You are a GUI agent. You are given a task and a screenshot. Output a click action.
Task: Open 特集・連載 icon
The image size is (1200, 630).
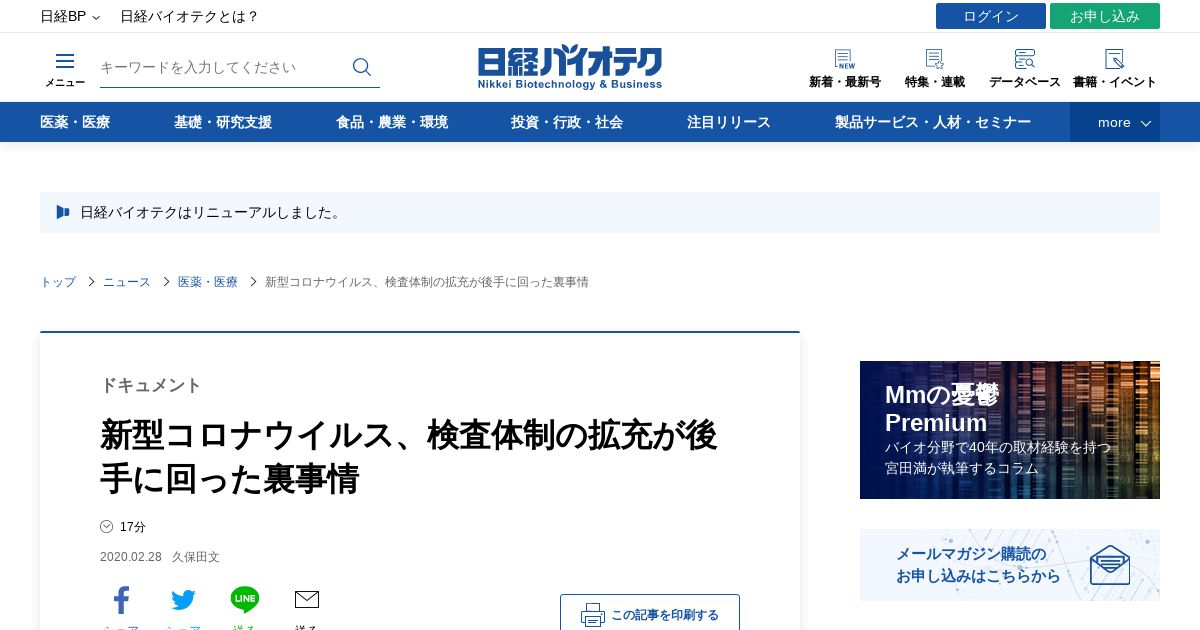click(935, 59)
